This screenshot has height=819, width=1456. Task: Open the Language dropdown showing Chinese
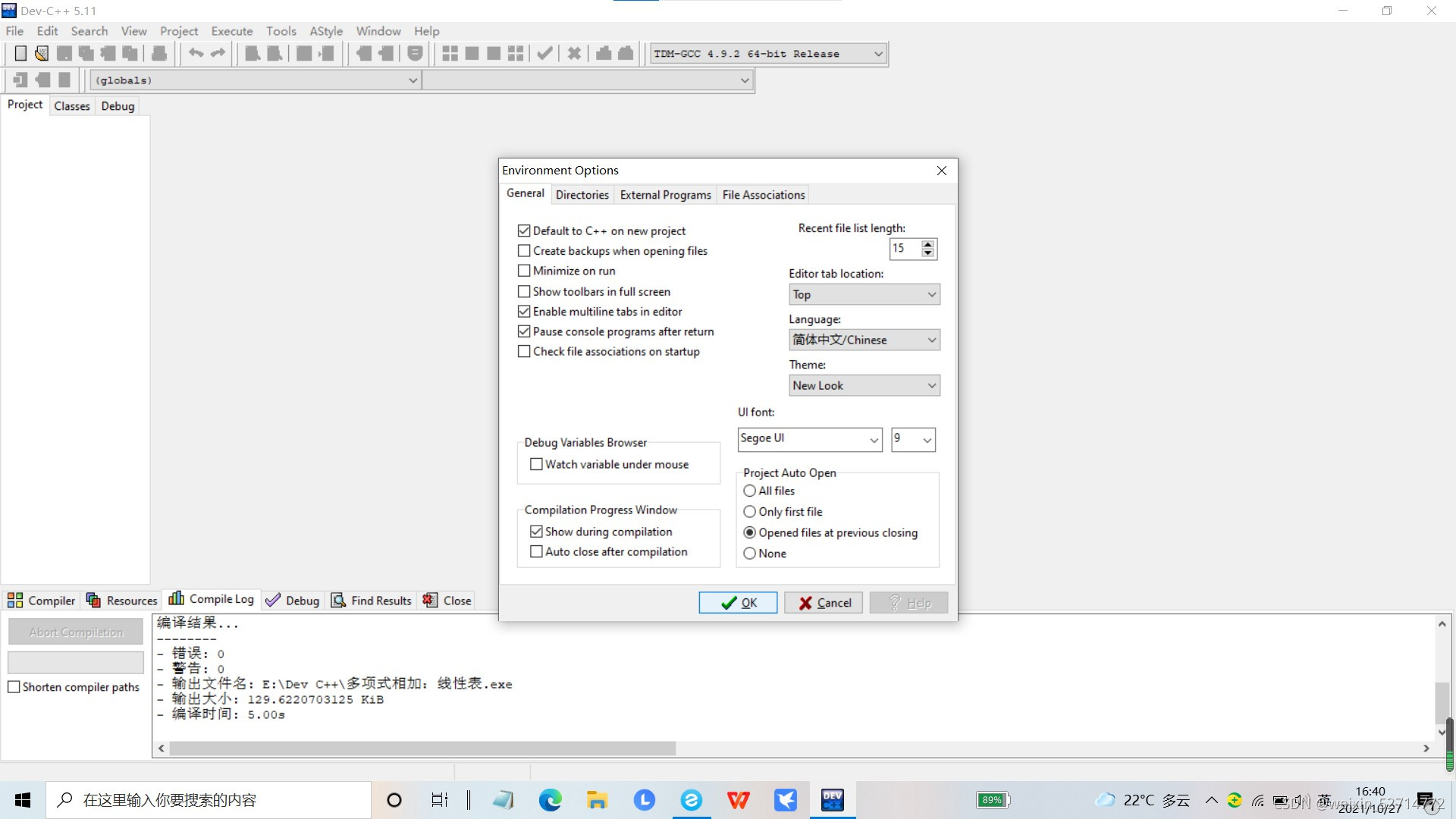864,340
